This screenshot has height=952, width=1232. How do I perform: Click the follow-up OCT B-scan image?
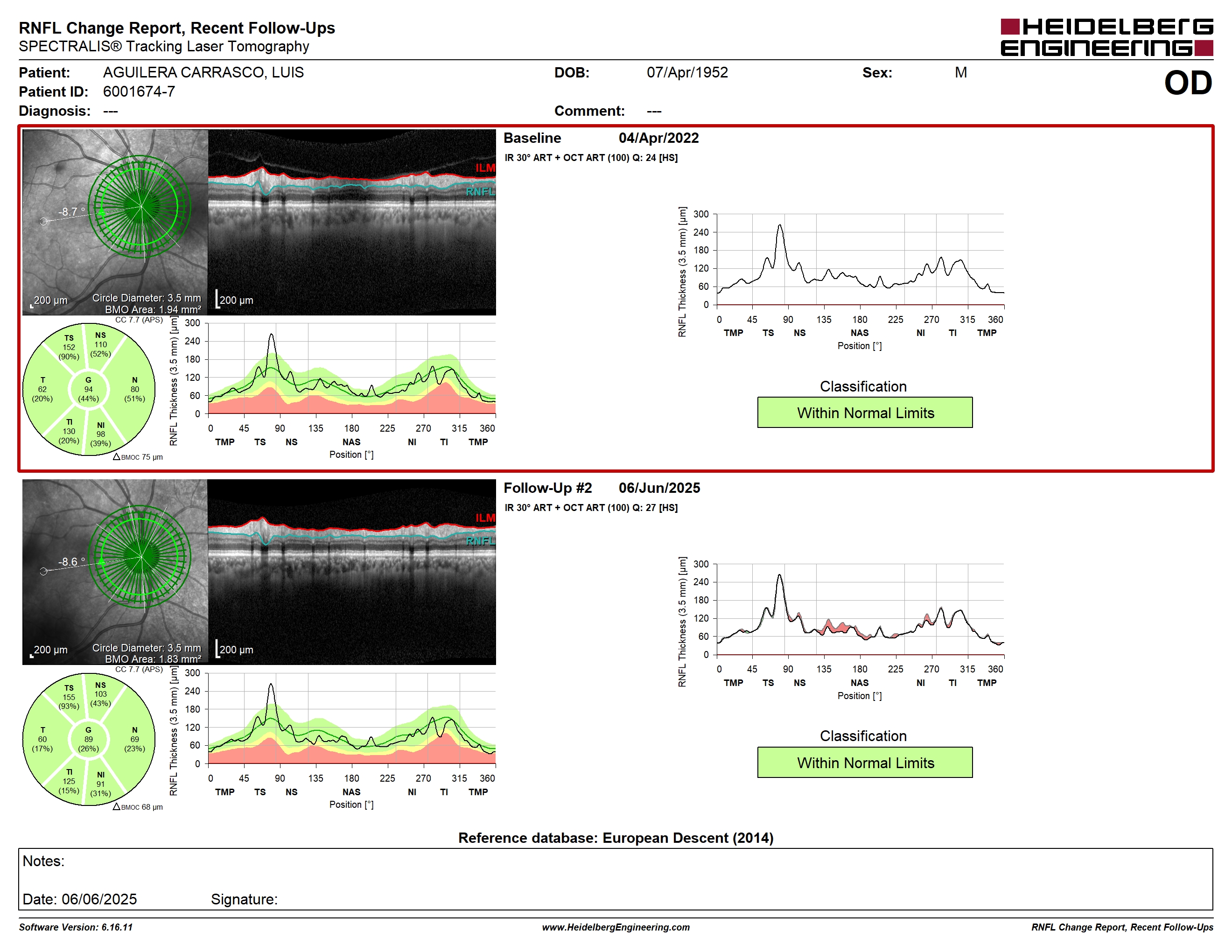(x=352, y=572)
